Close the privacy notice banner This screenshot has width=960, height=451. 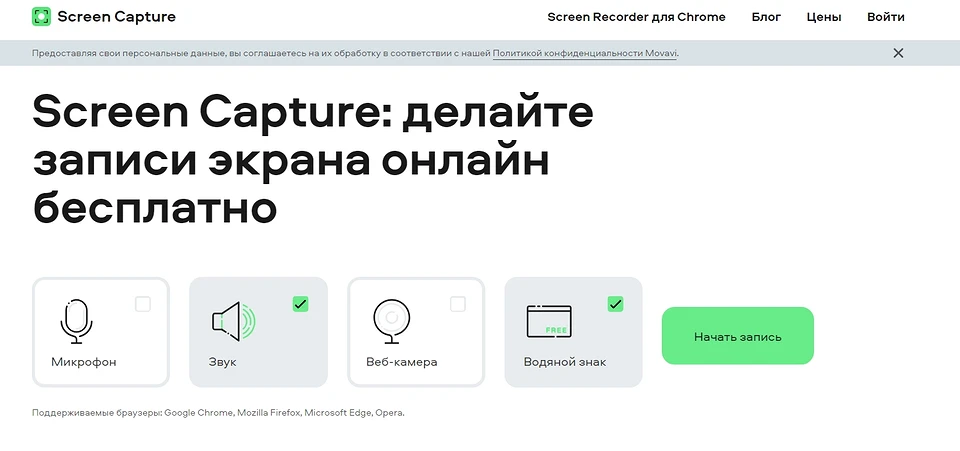tap(898, 53)
